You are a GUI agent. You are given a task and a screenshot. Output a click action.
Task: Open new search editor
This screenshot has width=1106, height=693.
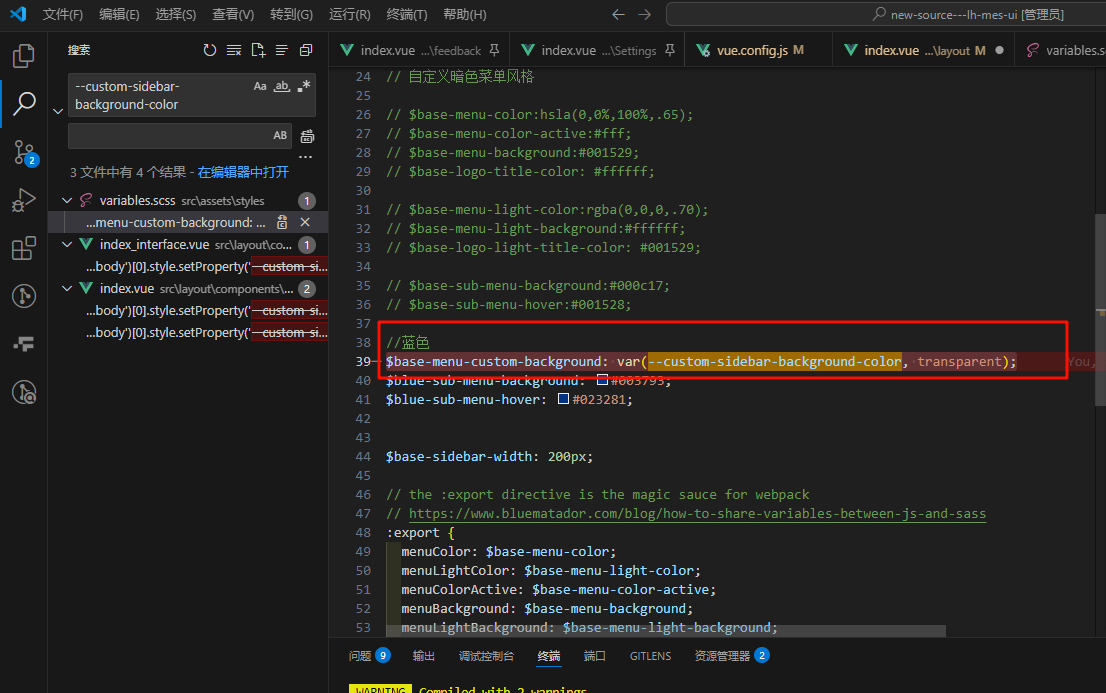pos(258,50)
